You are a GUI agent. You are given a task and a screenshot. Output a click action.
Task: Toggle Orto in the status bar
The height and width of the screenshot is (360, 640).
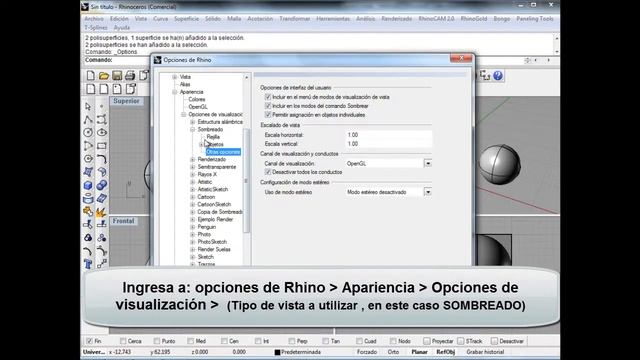click(393, 352)
